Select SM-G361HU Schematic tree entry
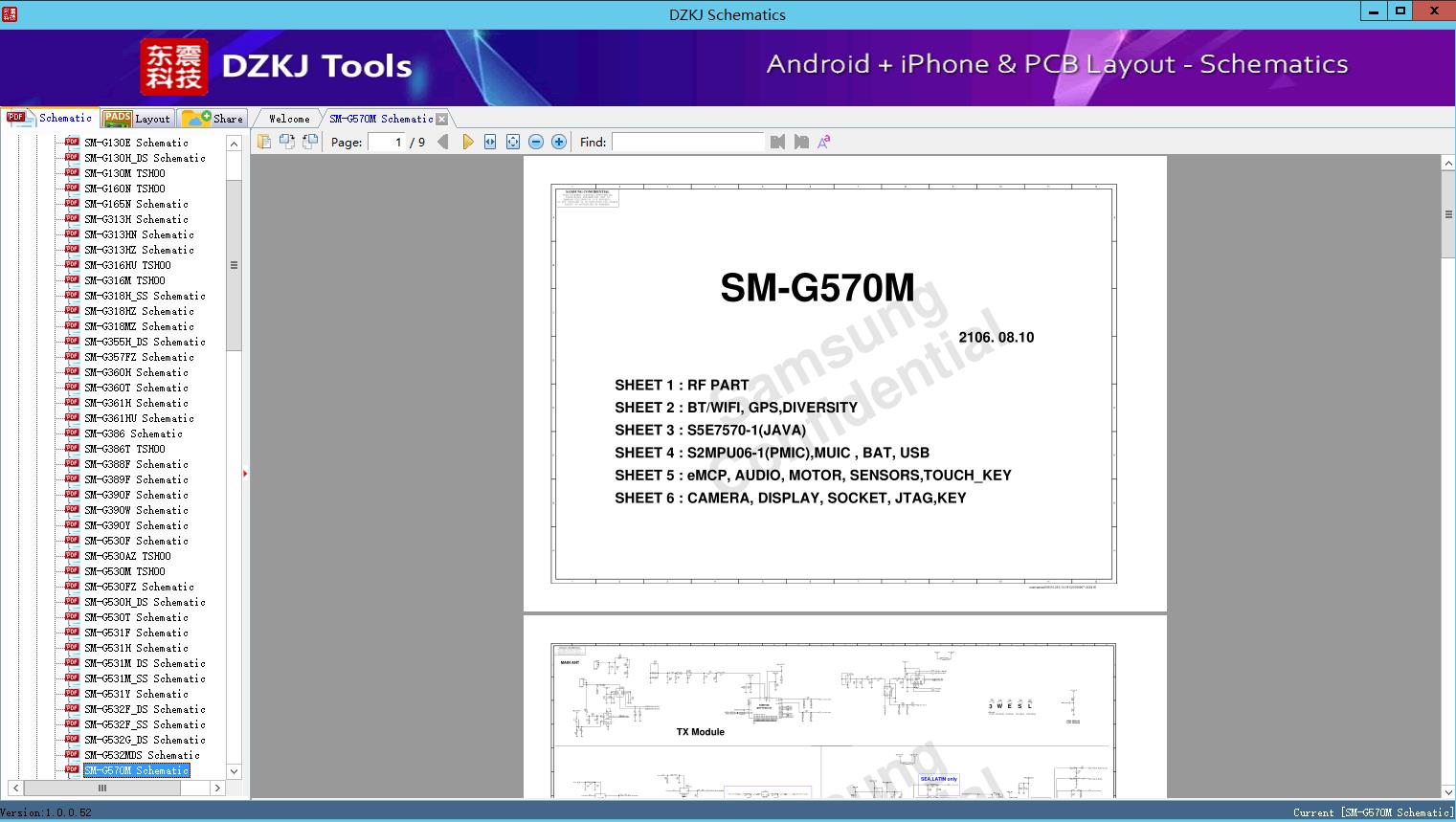 pos(139,418)
